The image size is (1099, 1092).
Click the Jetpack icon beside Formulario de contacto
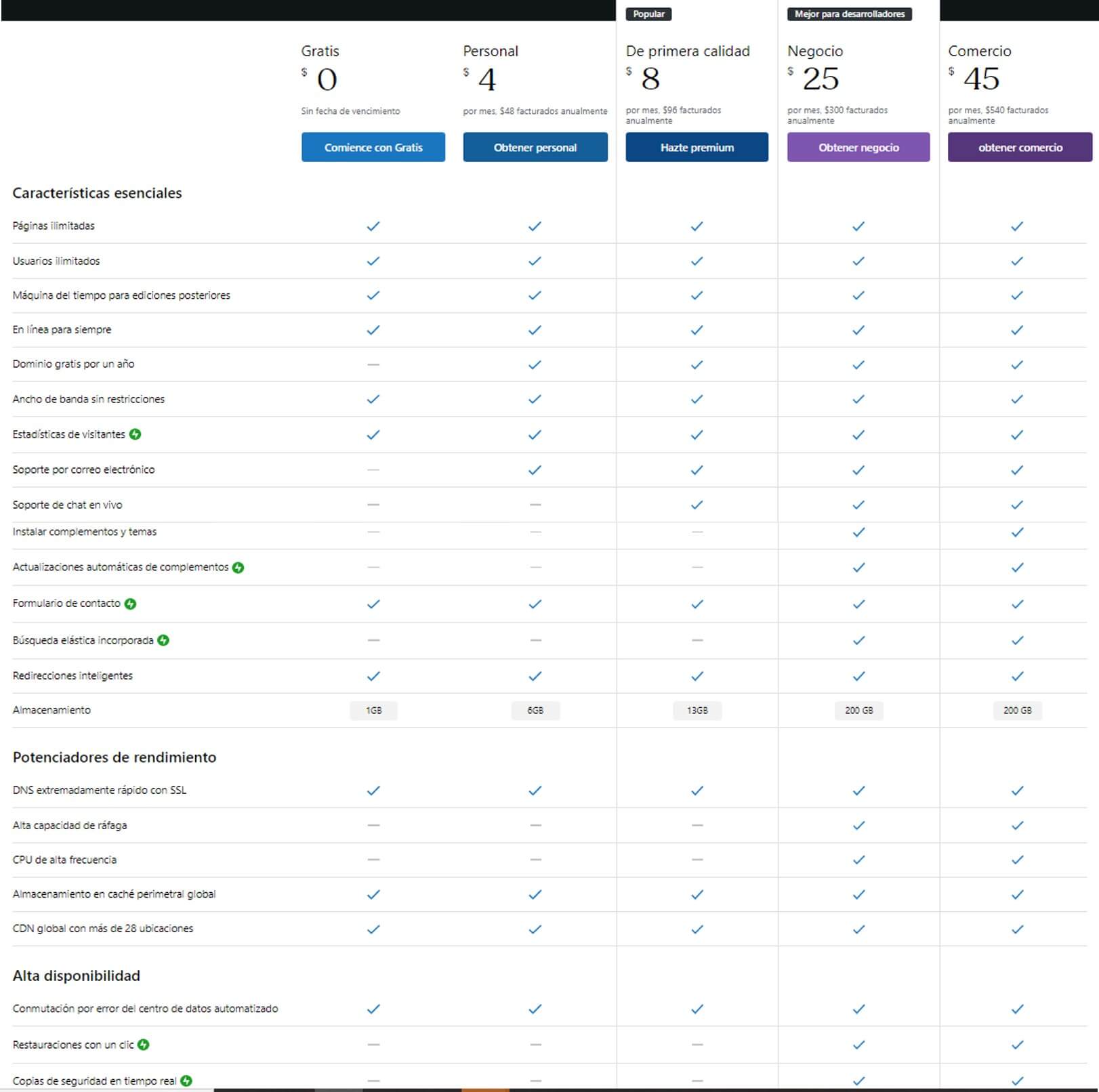tap(130, 603)
